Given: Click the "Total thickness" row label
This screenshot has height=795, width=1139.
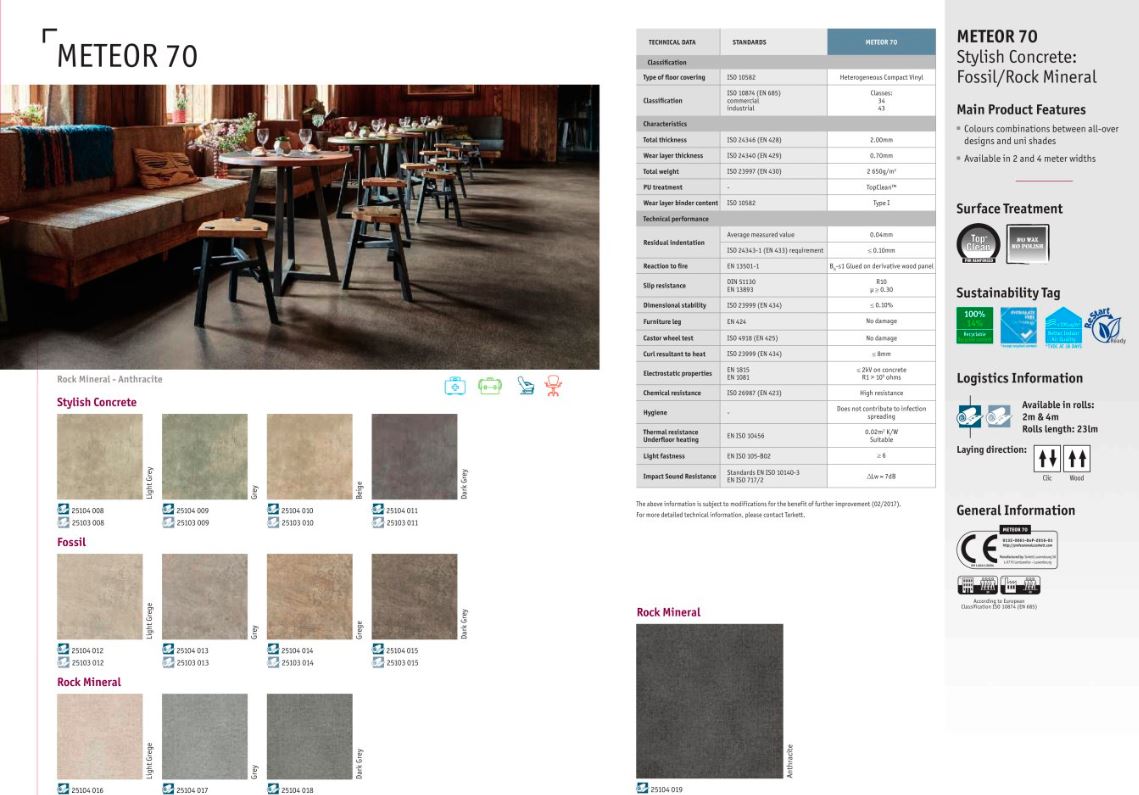Looking at the screenshot, I should [665, 140].
